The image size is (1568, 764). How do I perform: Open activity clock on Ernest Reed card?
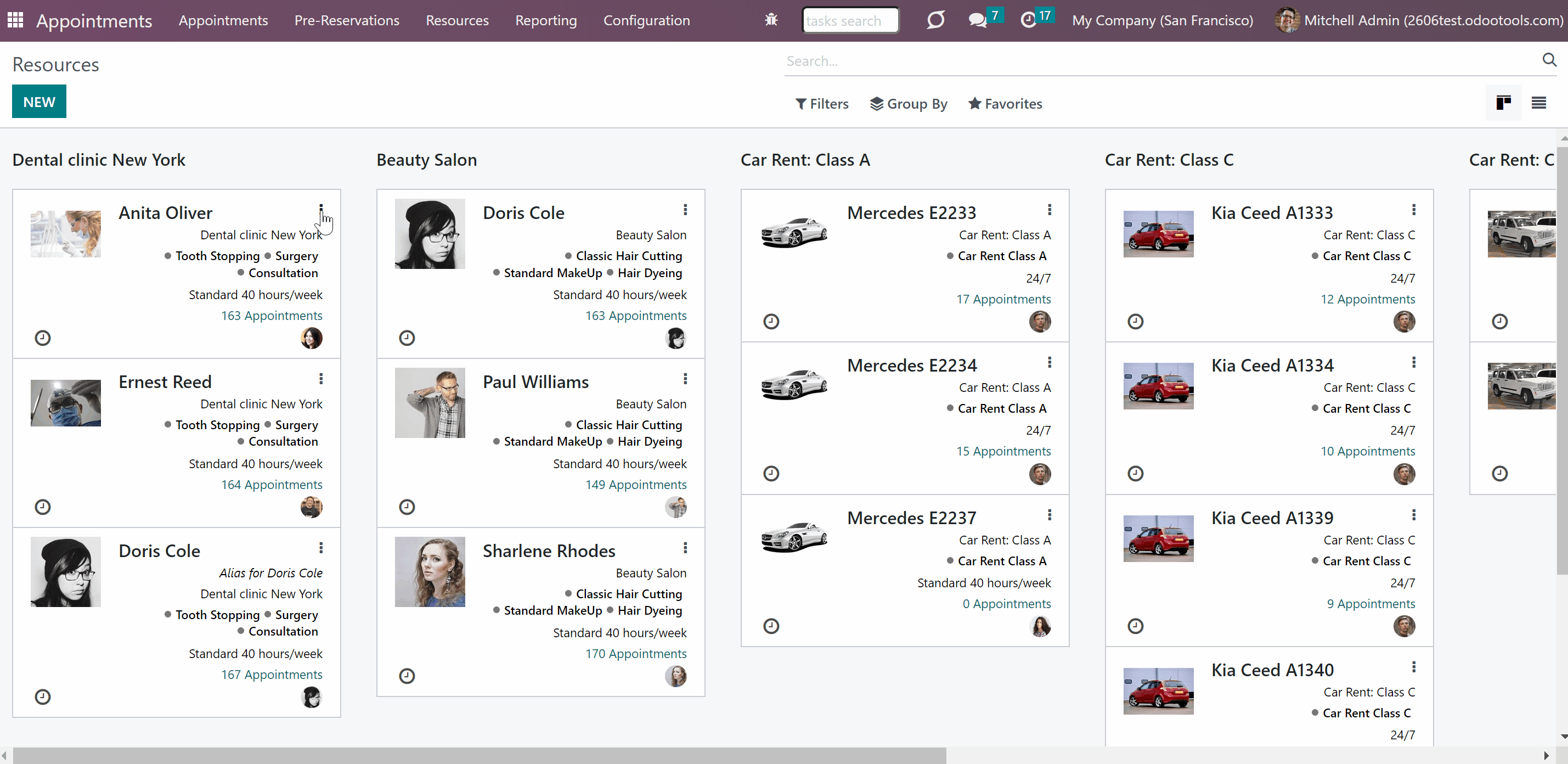coord(43,507)
